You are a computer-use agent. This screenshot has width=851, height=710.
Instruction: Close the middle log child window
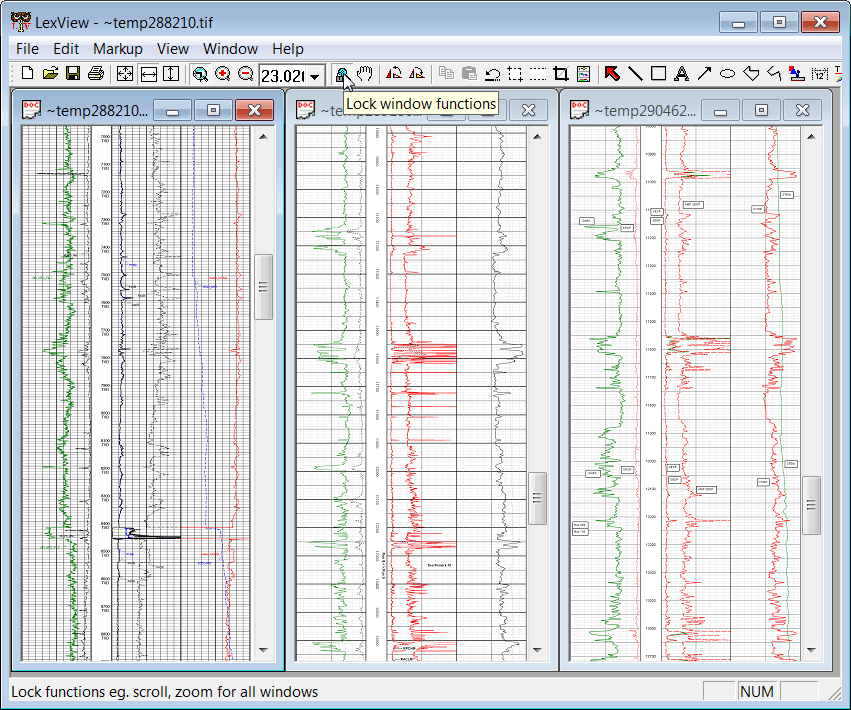click(528, 110)
